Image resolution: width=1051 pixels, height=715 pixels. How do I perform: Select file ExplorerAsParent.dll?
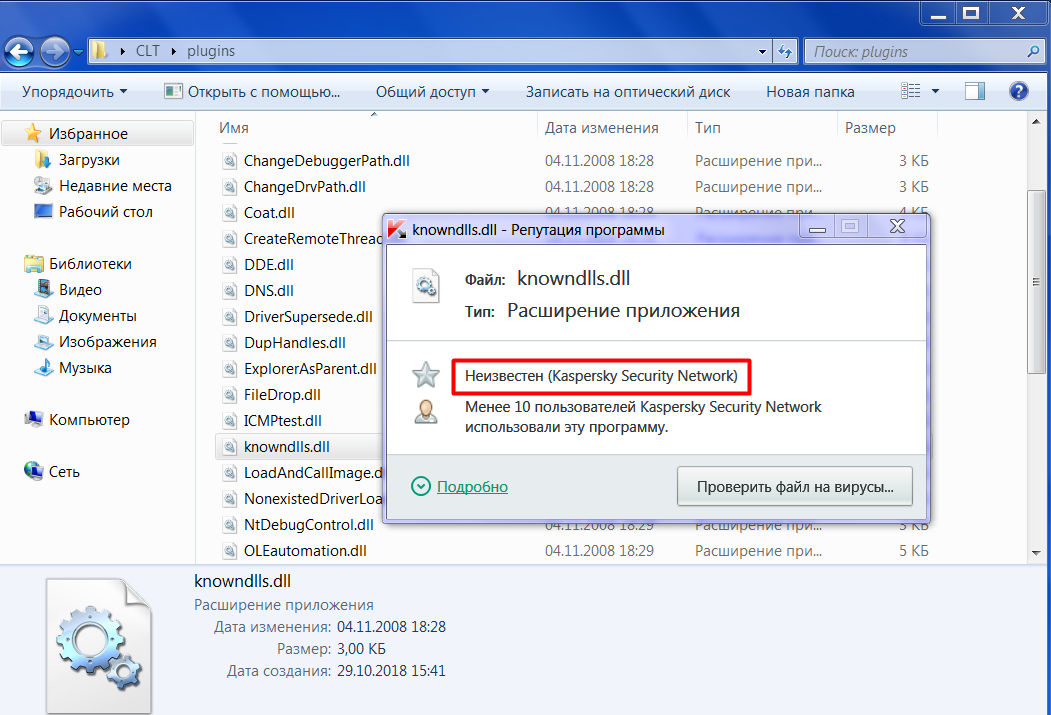(310, 369)
